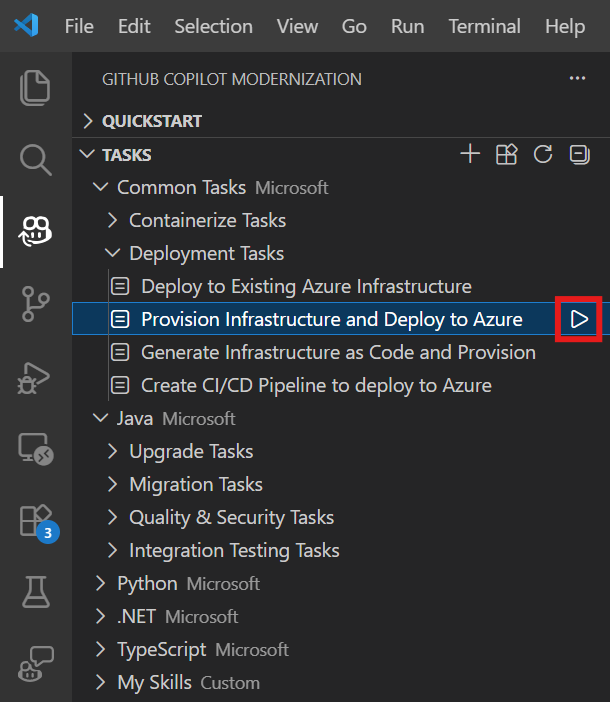Image resolution: width=610 pixels, height=702 pixels.
Task: Open Run and Debug view icon
Action: click(x=34, y=377)
